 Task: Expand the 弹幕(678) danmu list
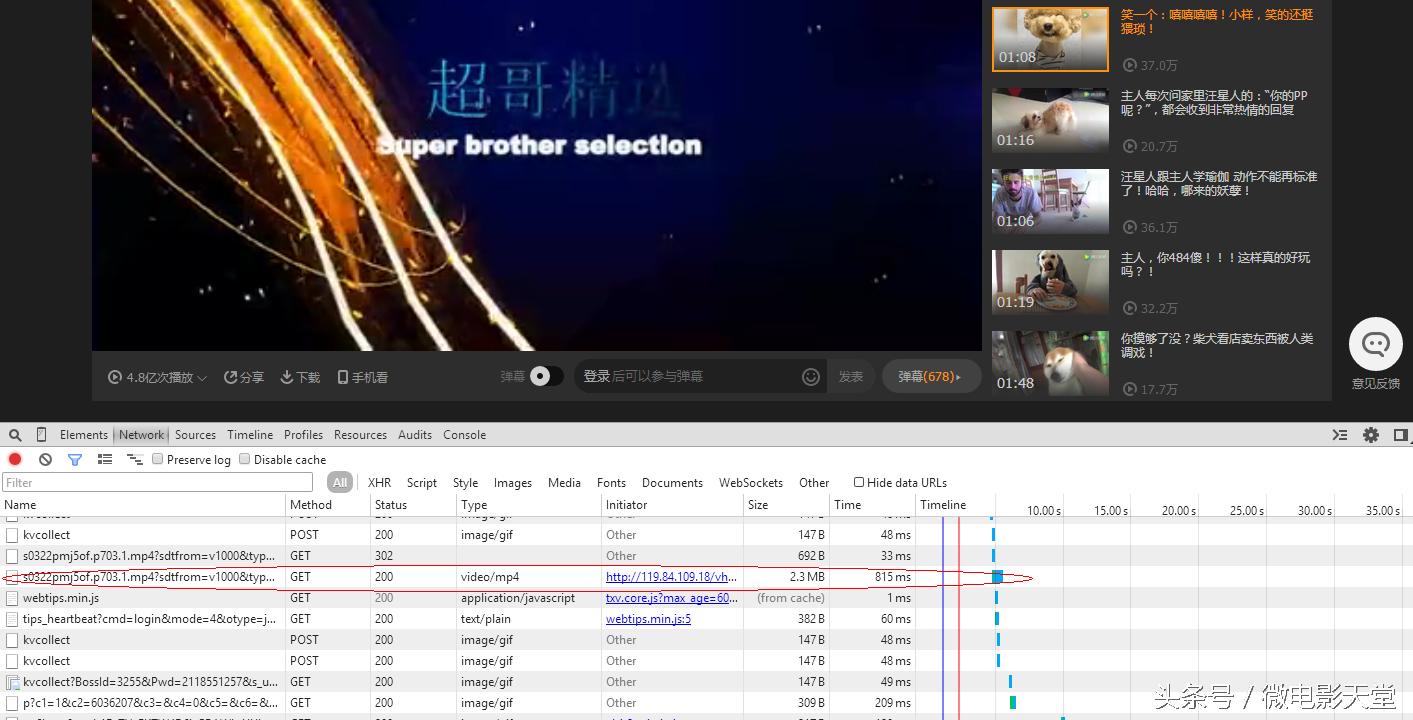coord(930,377)
